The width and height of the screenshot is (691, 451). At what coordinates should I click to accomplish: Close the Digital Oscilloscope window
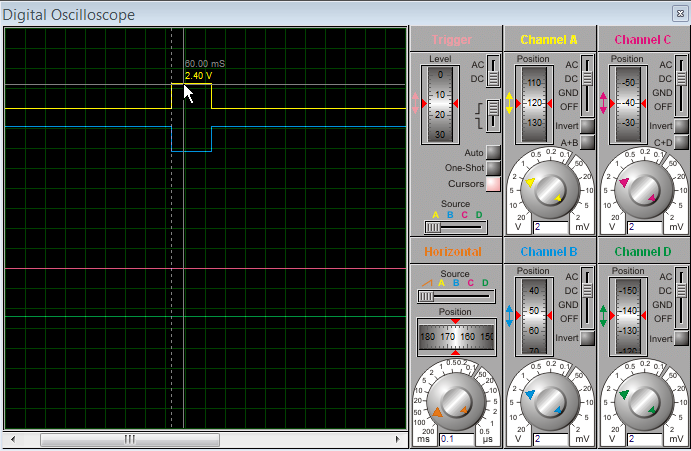[x=680, y=14]
